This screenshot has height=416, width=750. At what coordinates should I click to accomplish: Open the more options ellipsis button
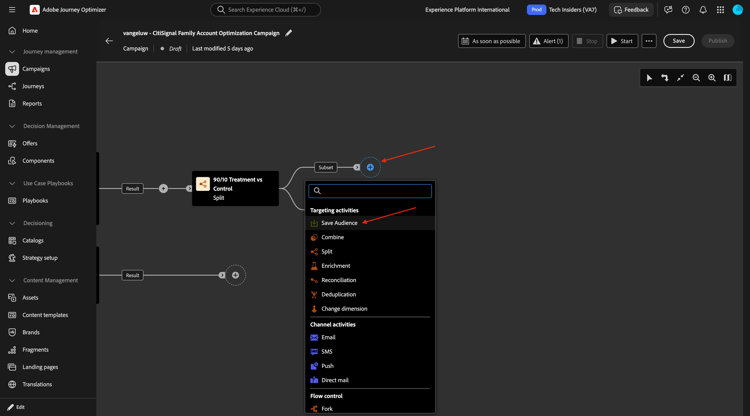point(649,41)
